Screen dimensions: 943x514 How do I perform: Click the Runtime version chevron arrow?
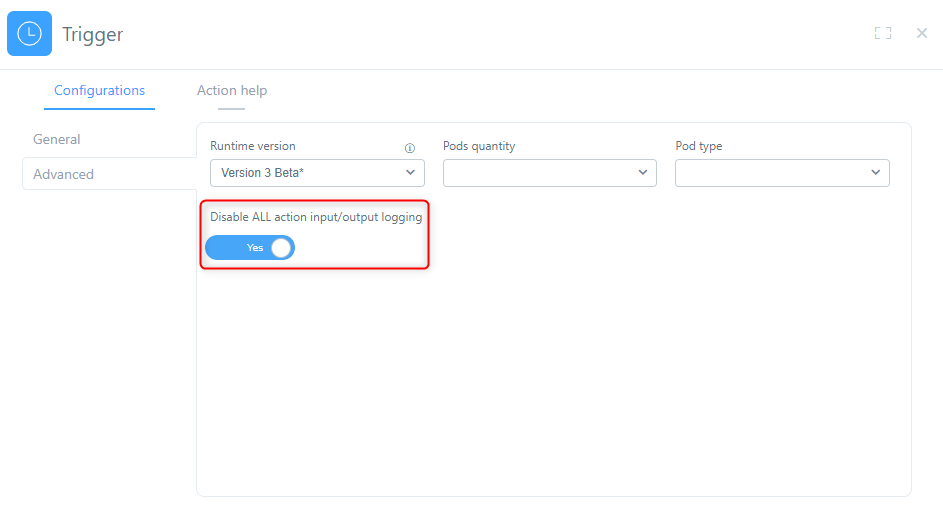[x=410, y=173]
